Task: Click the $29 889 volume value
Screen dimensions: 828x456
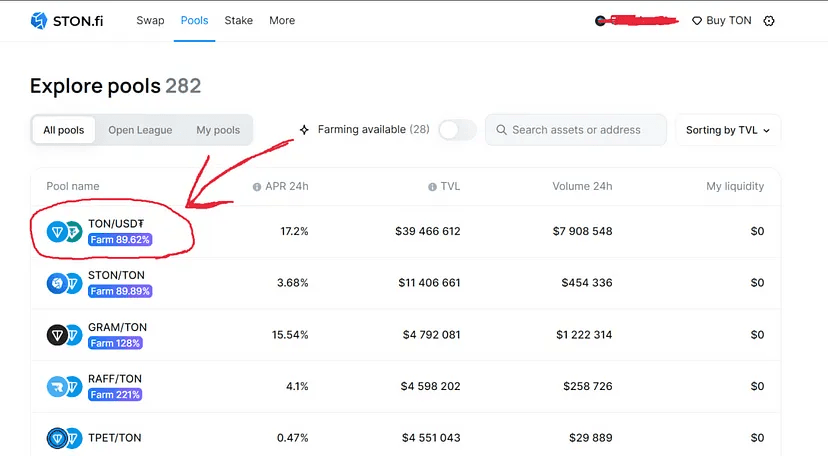Action: click(591, 438)
